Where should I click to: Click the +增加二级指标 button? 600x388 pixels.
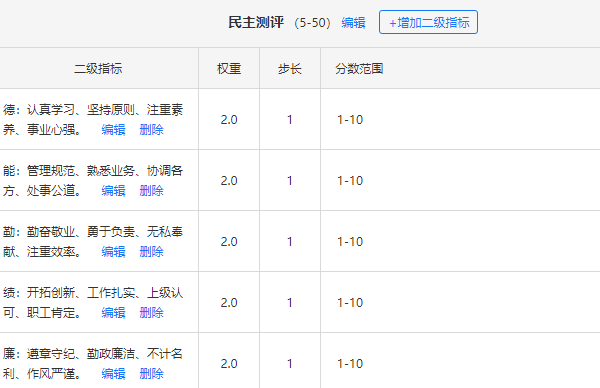coord(428,22)
